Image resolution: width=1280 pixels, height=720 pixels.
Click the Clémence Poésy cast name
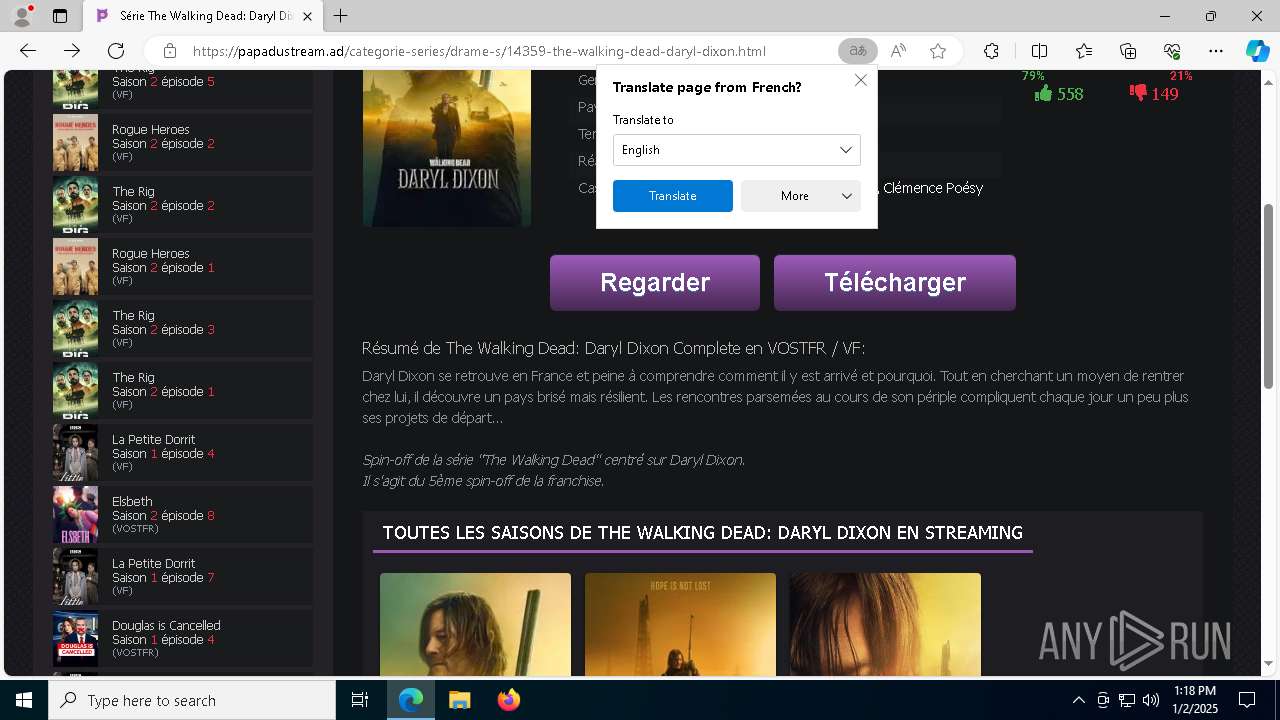click(932, 188)
